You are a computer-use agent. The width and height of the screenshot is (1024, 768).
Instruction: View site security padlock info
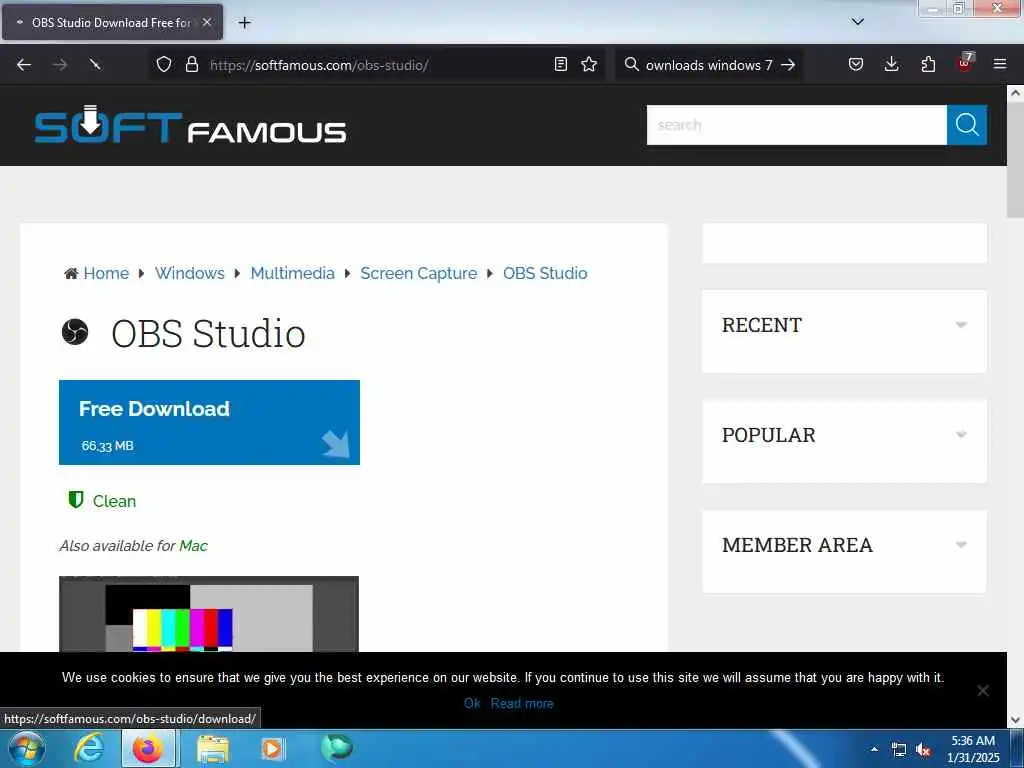(191, 64)
